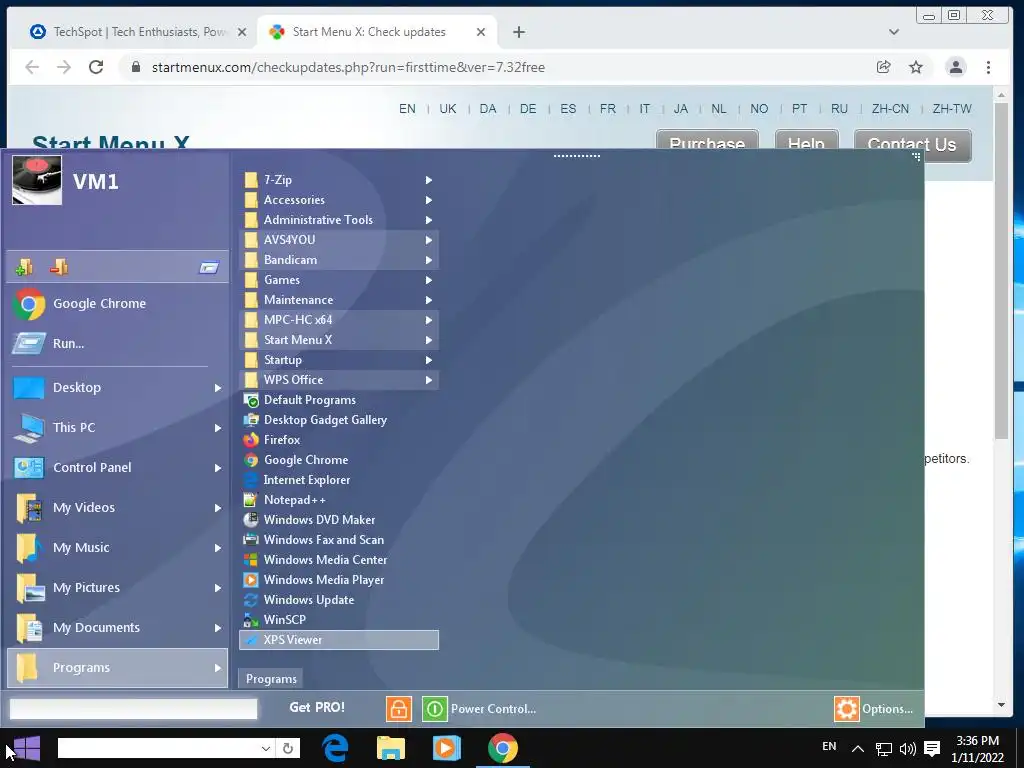The height and width of the screenshot is (768, 1024).
Task: Expand the Accessories folder
Action: 339,200
